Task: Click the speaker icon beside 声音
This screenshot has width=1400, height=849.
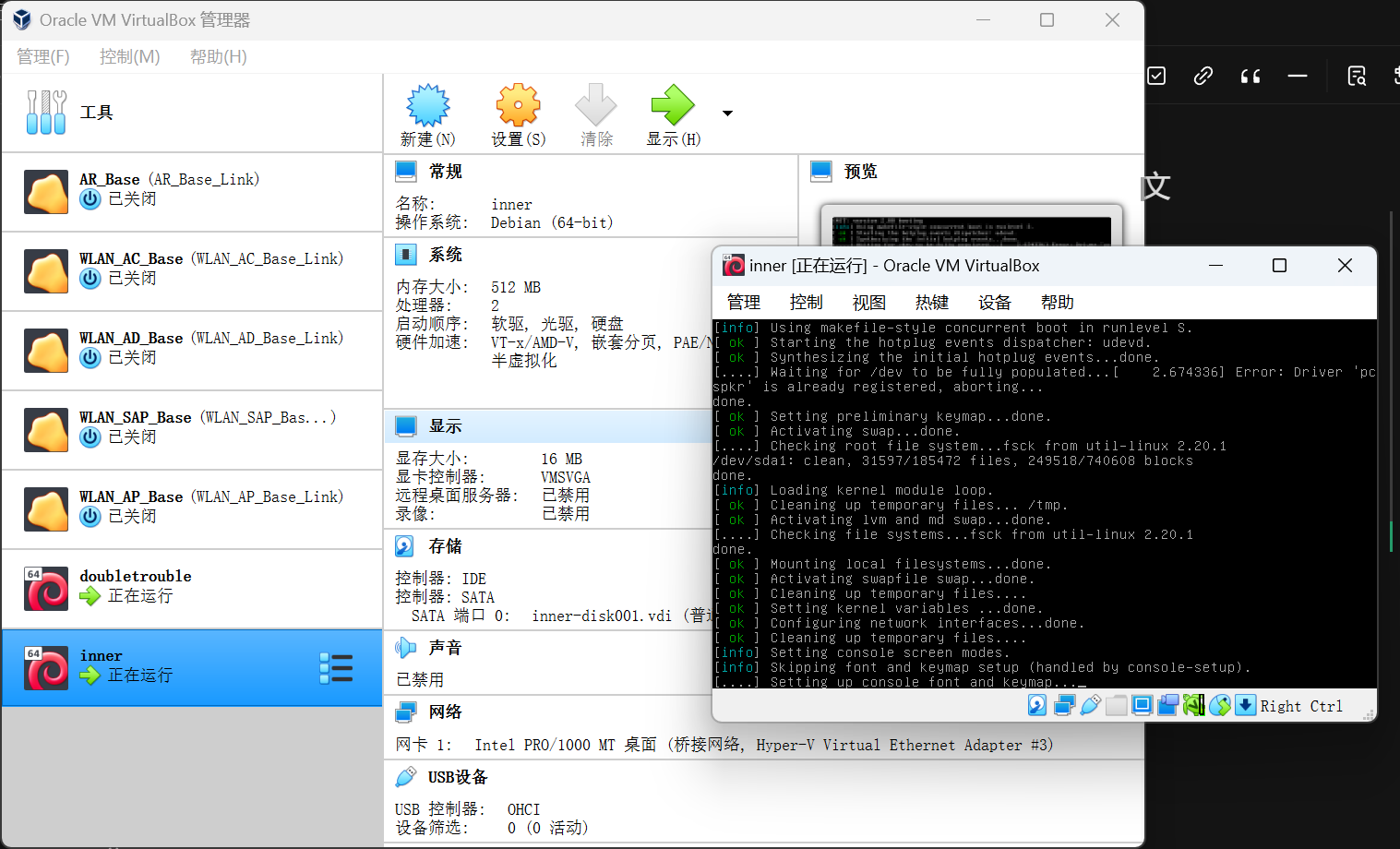Action: click(x=406, y=648)
